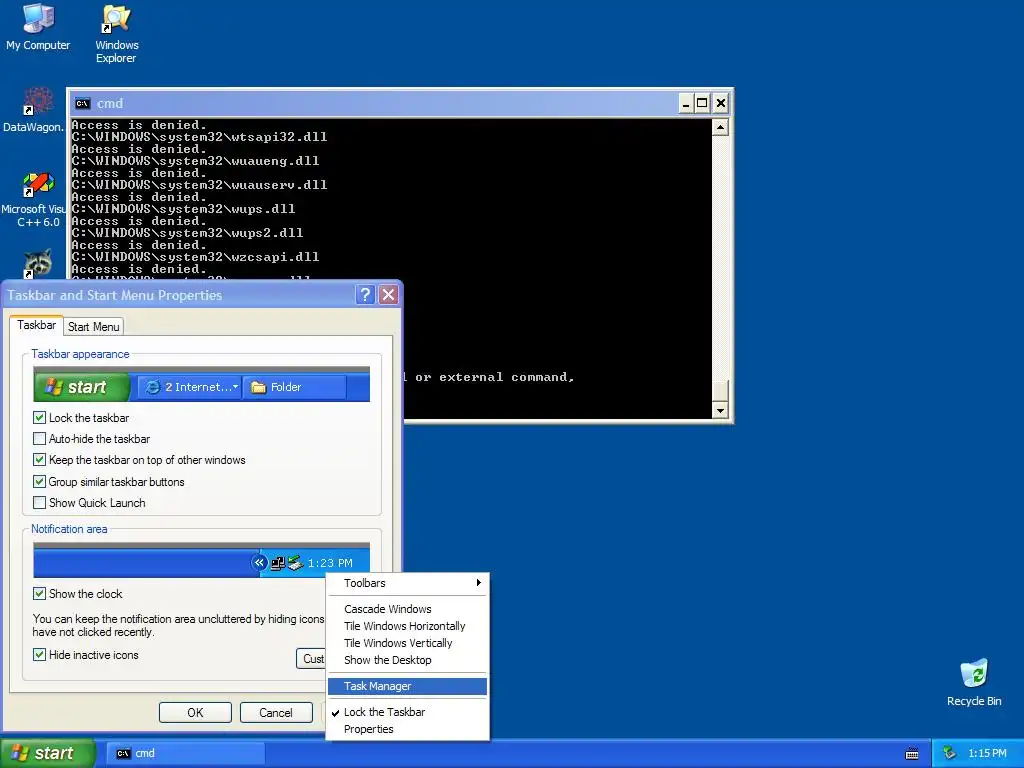This screenshot has width=1024, height=768.
Task: Click the taskbar clock showing 1:15 PM
Action: 987,753
